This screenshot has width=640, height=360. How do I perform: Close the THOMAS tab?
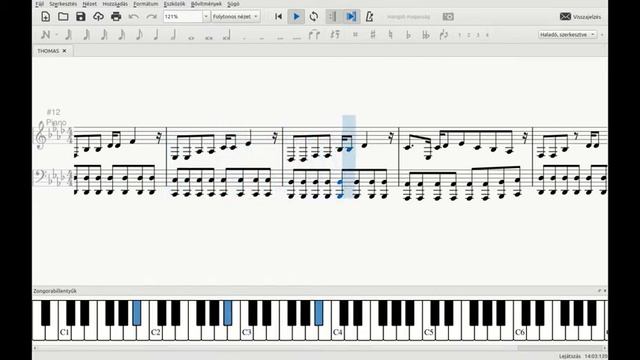(64, 51)
